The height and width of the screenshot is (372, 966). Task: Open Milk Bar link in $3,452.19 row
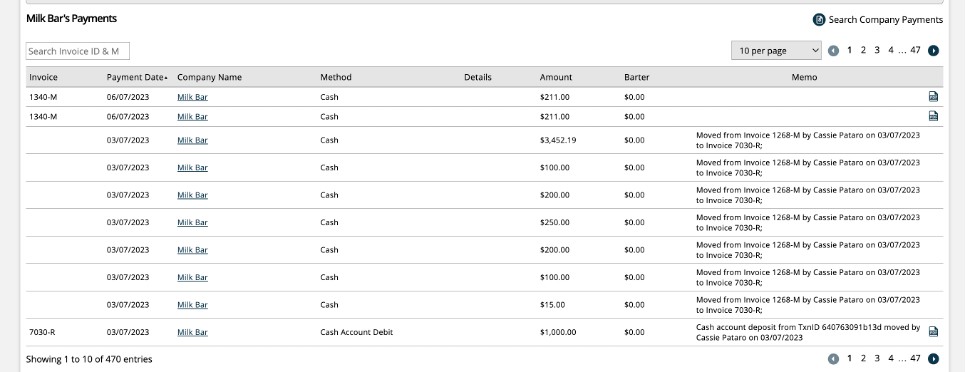tap(192, 140)
